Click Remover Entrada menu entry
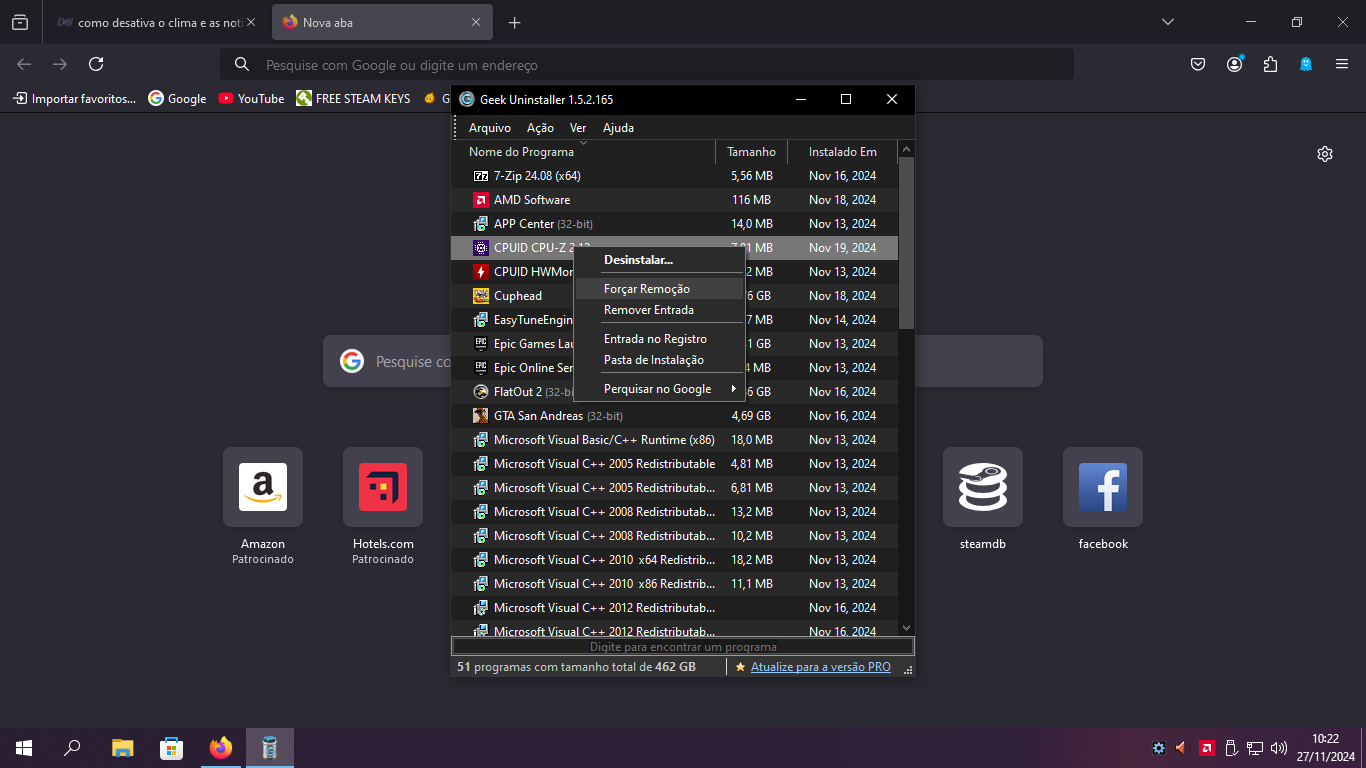The height and width of the screenshot is (768, 1366). pos(649,310)
